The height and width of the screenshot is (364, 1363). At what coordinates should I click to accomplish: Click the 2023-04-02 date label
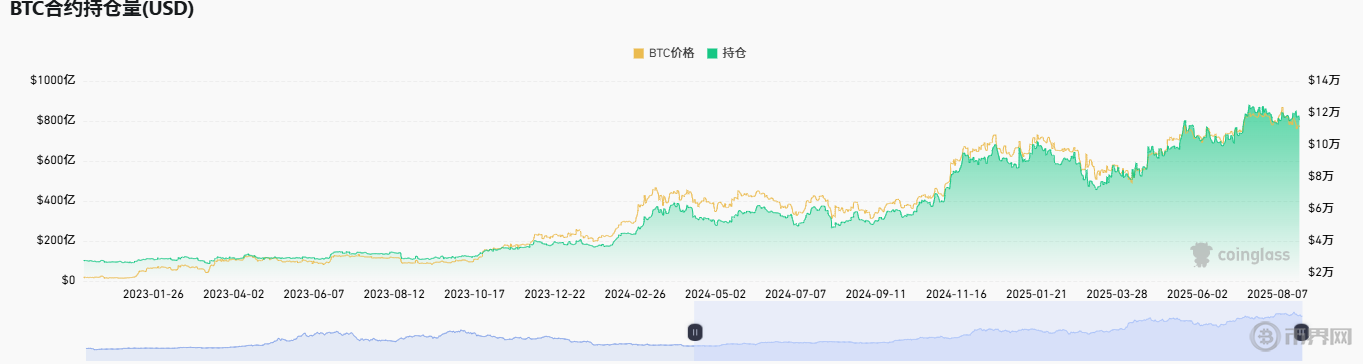point(234,295)
